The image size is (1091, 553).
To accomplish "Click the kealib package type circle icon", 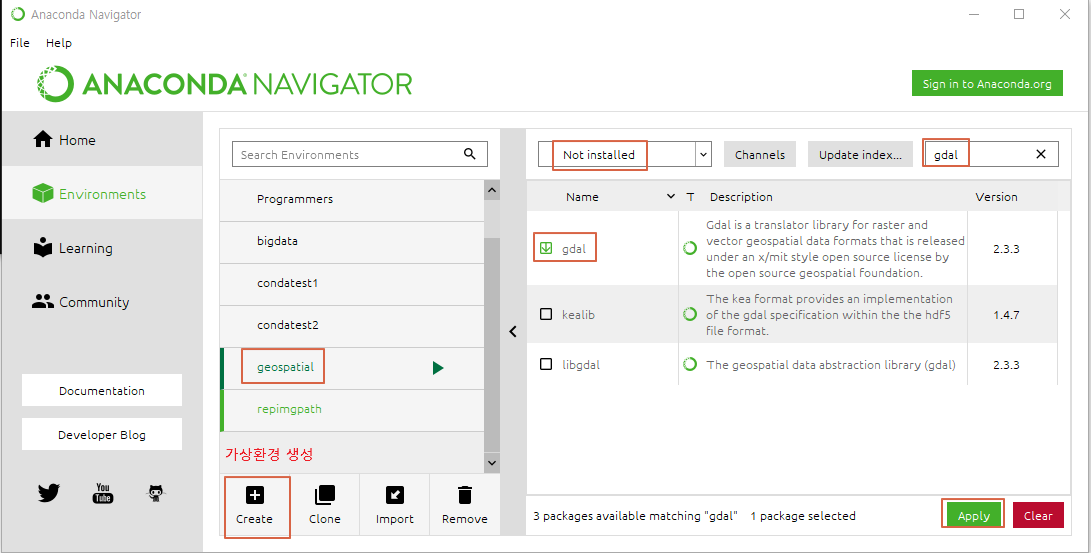I will (x=690, y=314).
